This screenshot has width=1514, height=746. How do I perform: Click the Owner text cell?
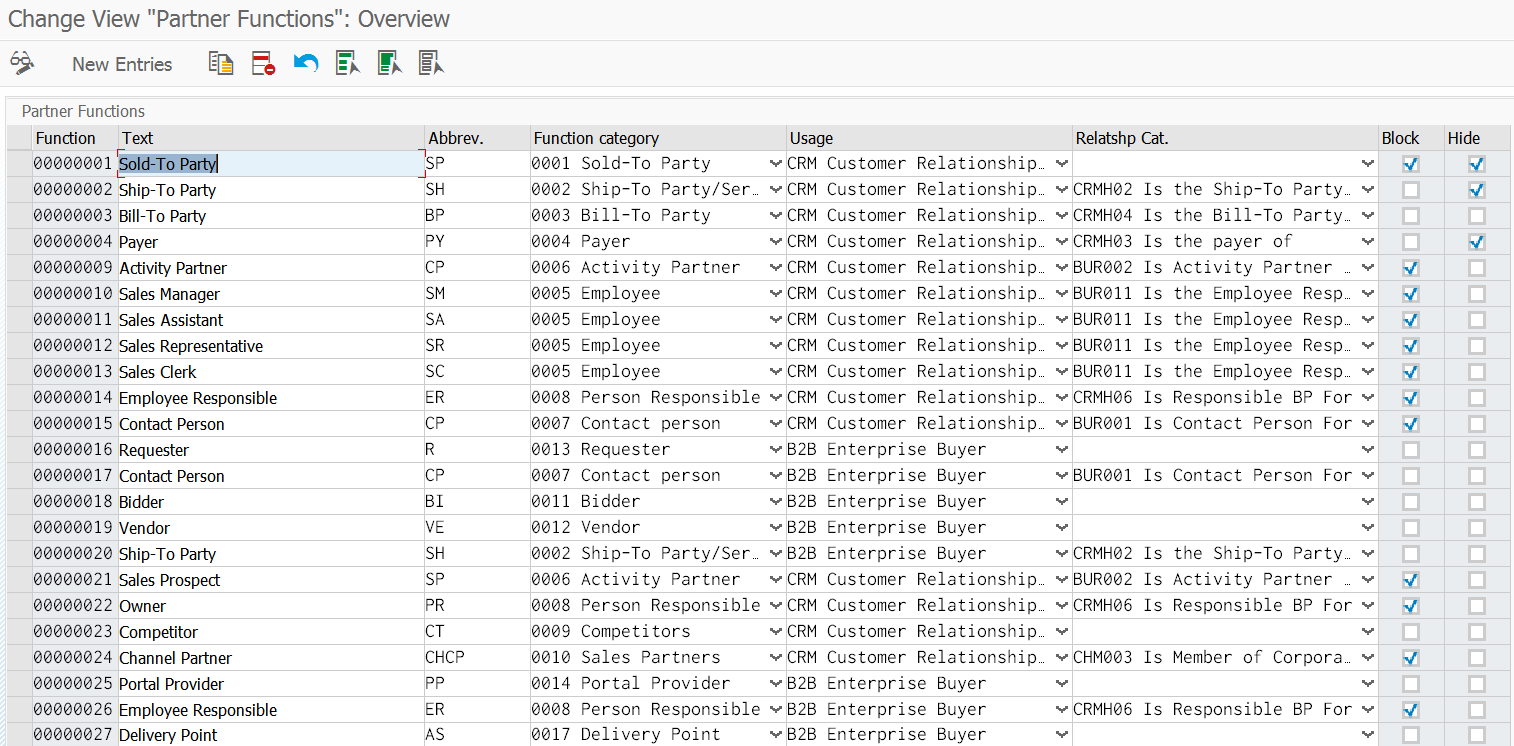(x=271, y=606)
